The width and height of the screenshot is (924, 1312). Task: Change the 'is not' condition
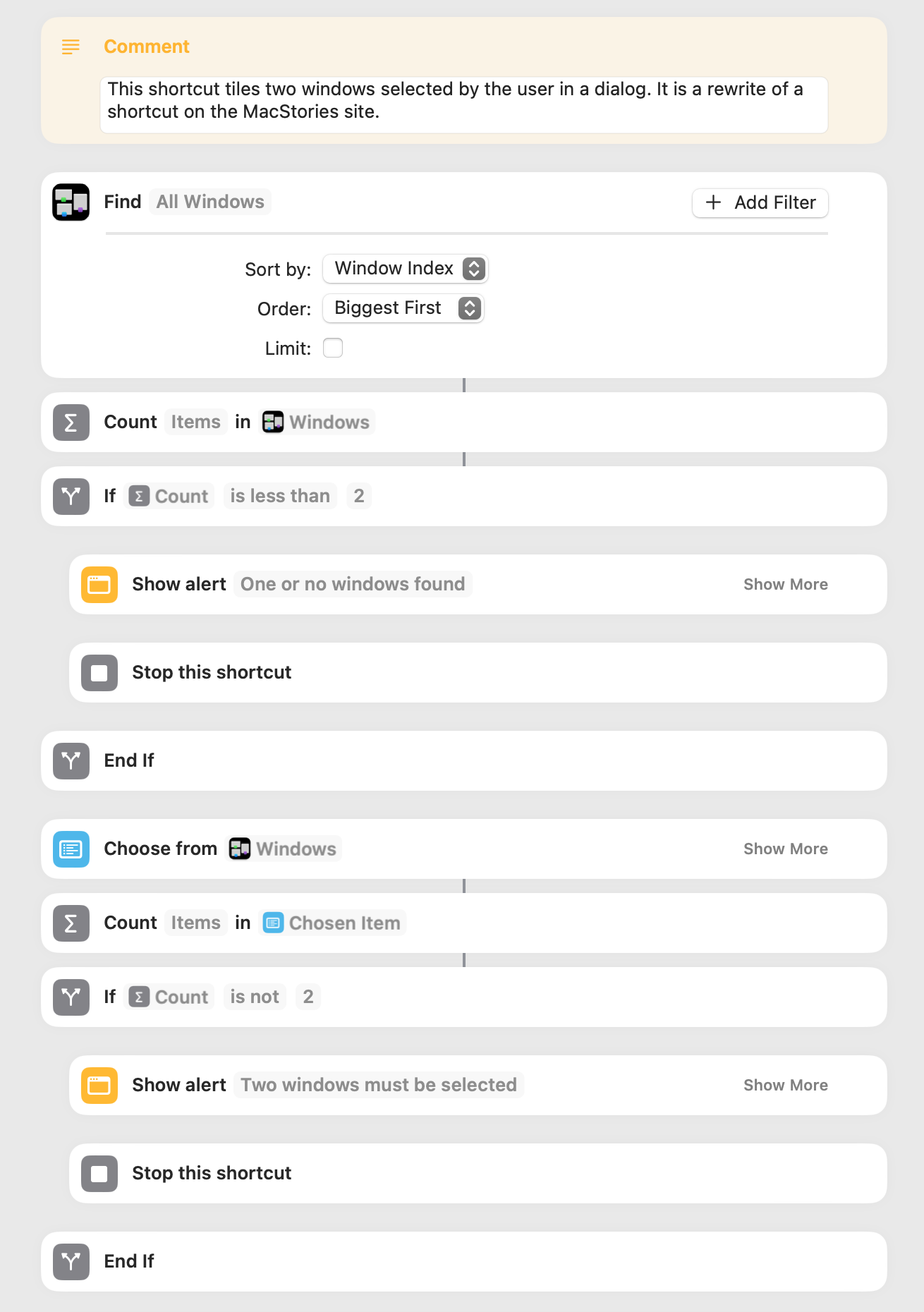coord(255,997)
